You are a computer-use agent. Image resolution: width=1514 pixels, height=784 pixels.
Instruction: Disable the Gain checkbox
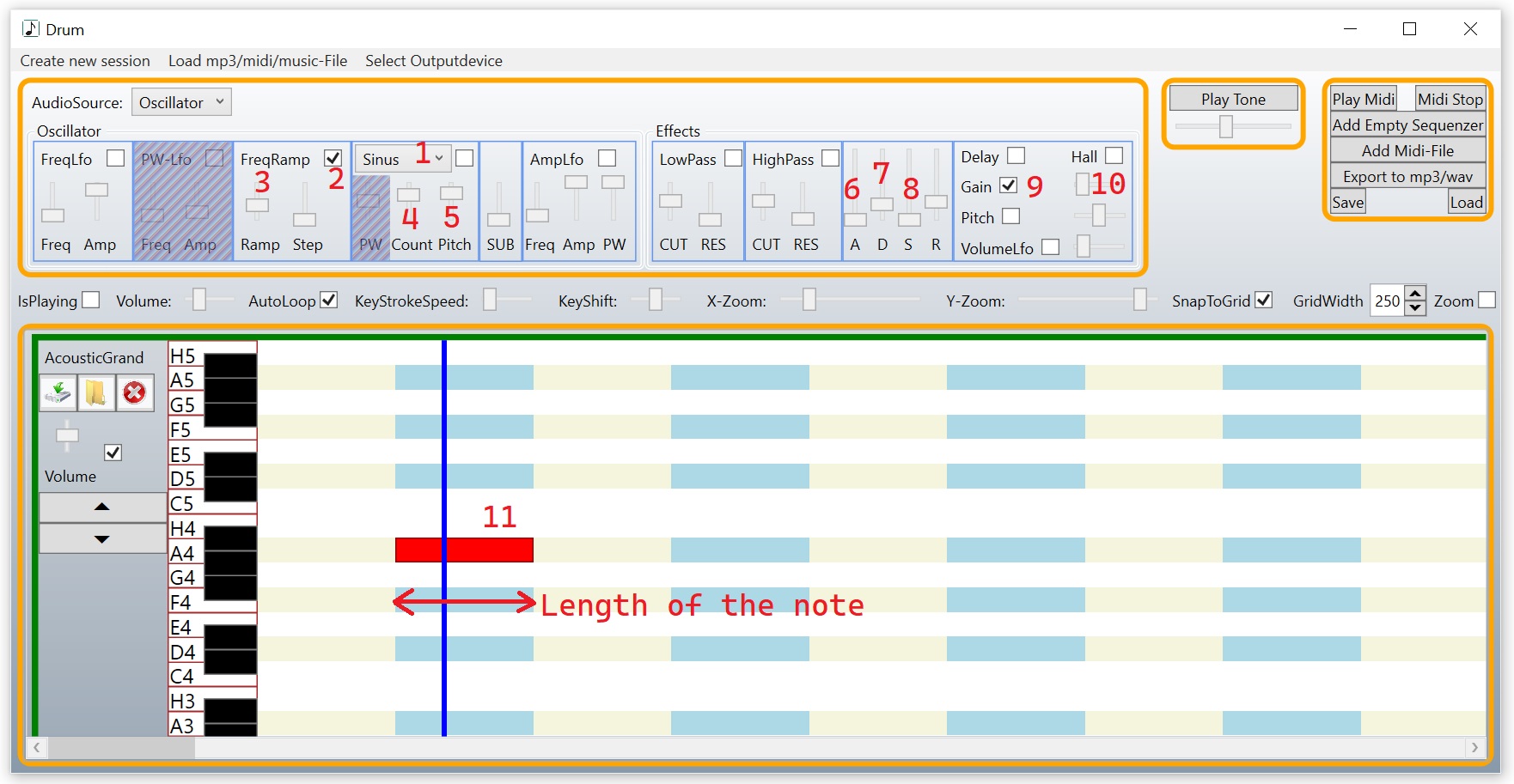[x=1009, y=185]
